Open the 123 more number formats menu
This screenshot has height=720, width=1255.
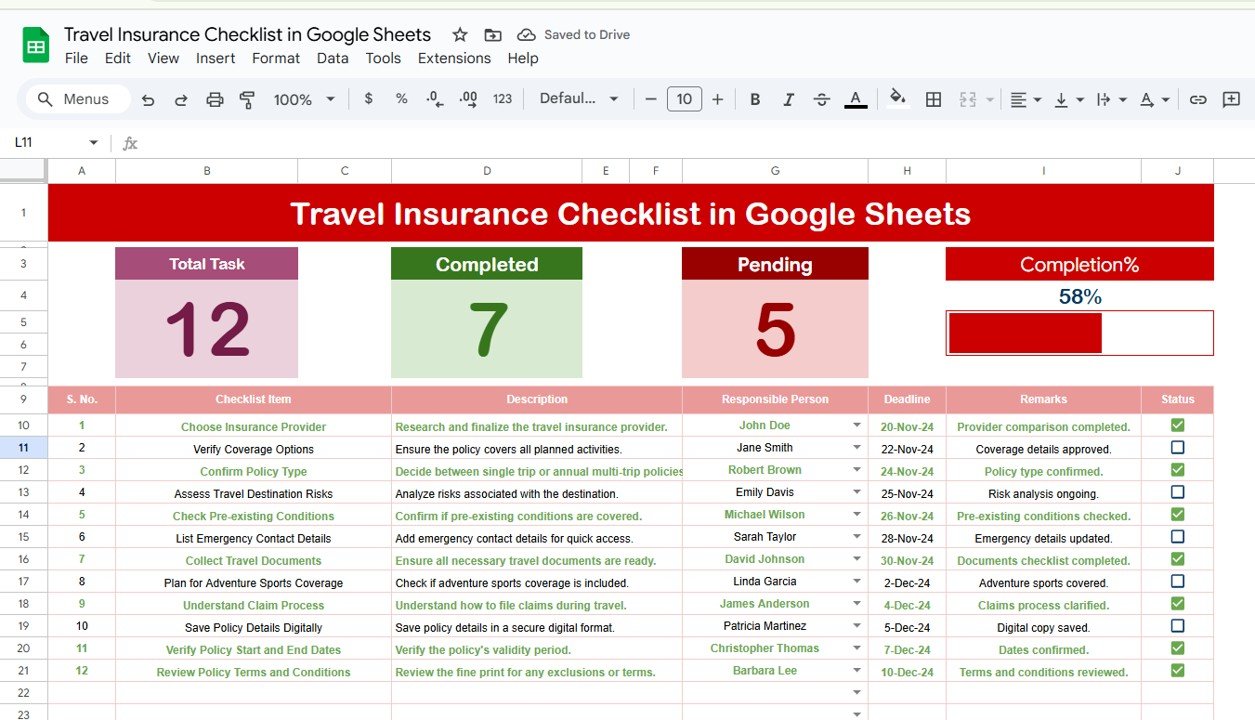click(503, 99)
